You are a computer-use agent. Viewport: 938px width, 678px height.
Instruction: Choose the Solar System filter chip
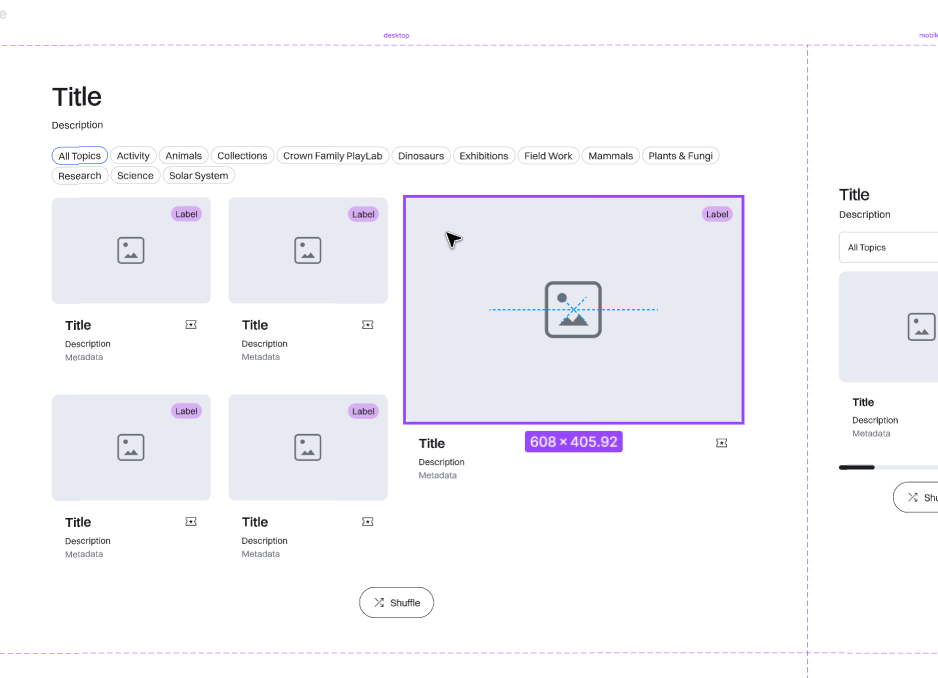pyautogui.click(x=199, y=175)
